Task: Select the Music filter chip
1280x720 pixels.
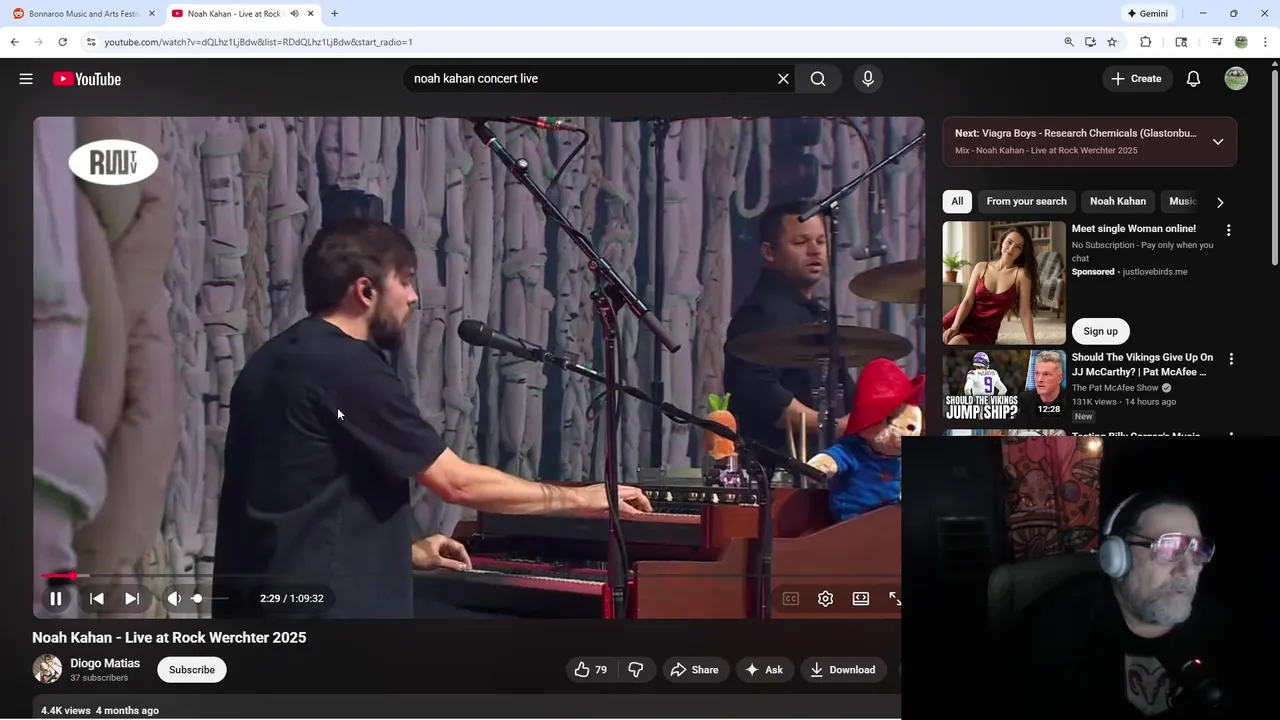Action: [x=1181, y=201]
